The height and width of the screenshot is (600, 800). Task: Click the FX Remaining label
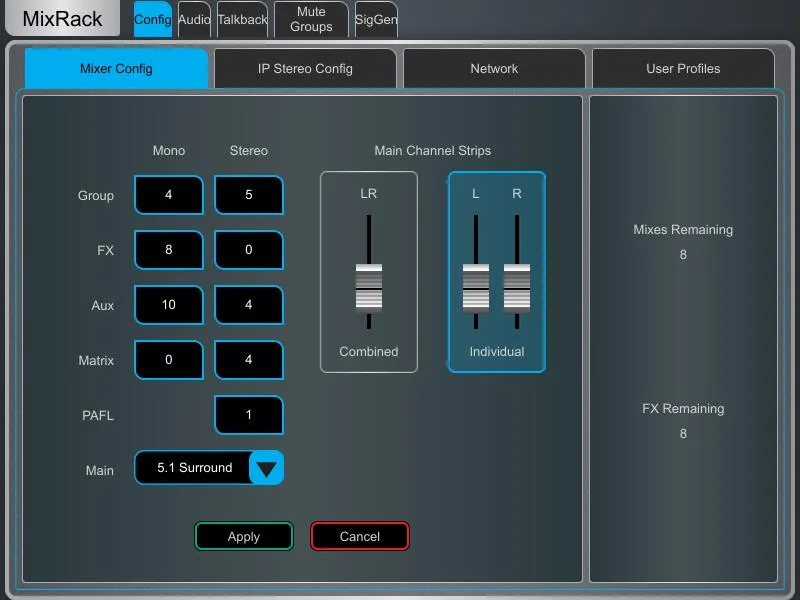coord(683,409)
